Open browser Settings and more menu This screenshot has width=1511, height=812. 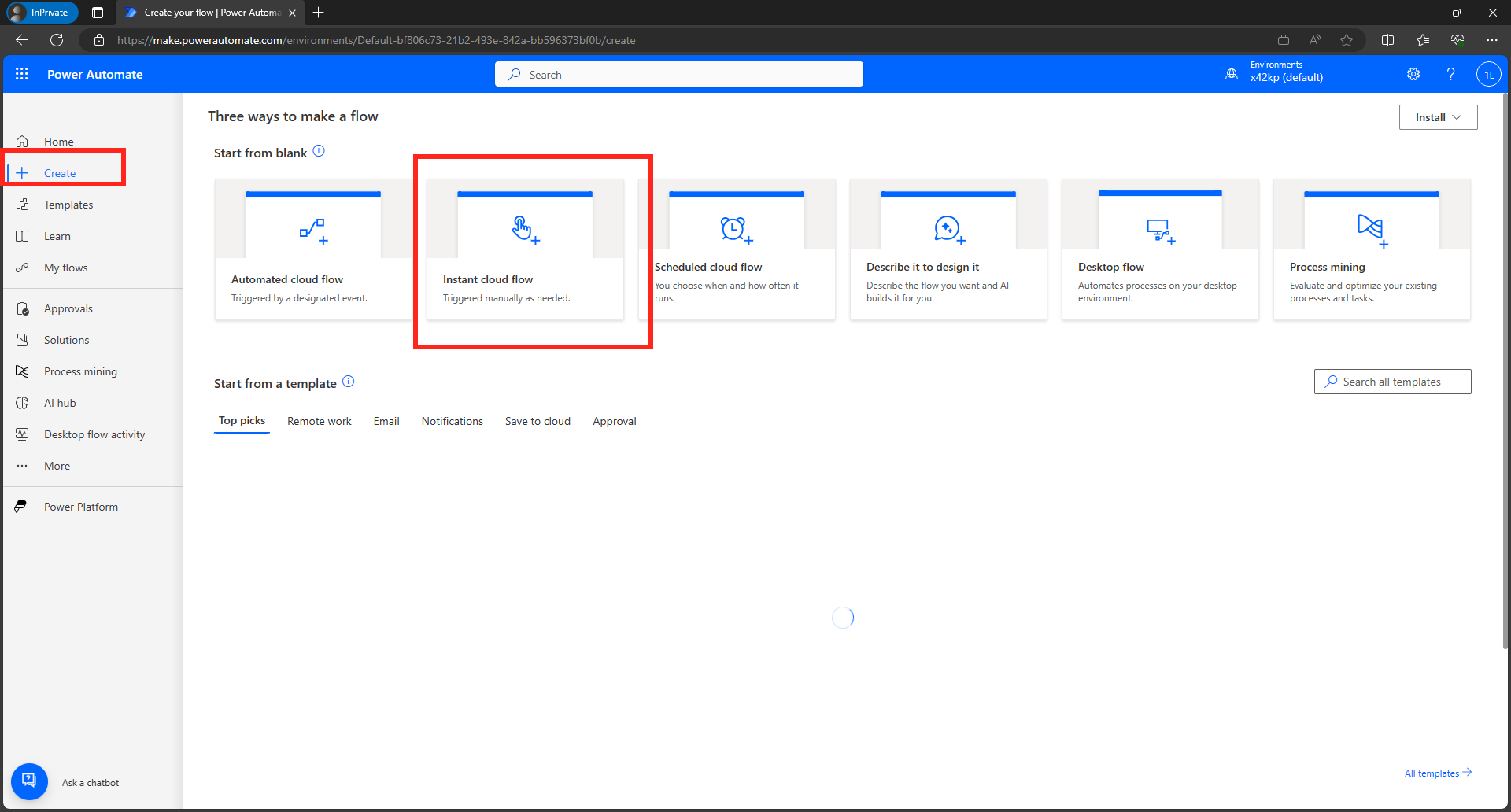(x=1492, y=40)
